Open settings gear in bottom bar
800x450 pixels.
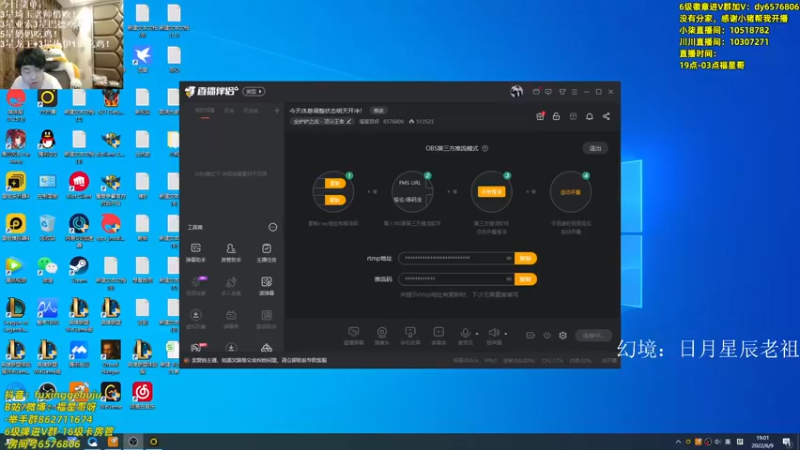(x=563, y=335)
